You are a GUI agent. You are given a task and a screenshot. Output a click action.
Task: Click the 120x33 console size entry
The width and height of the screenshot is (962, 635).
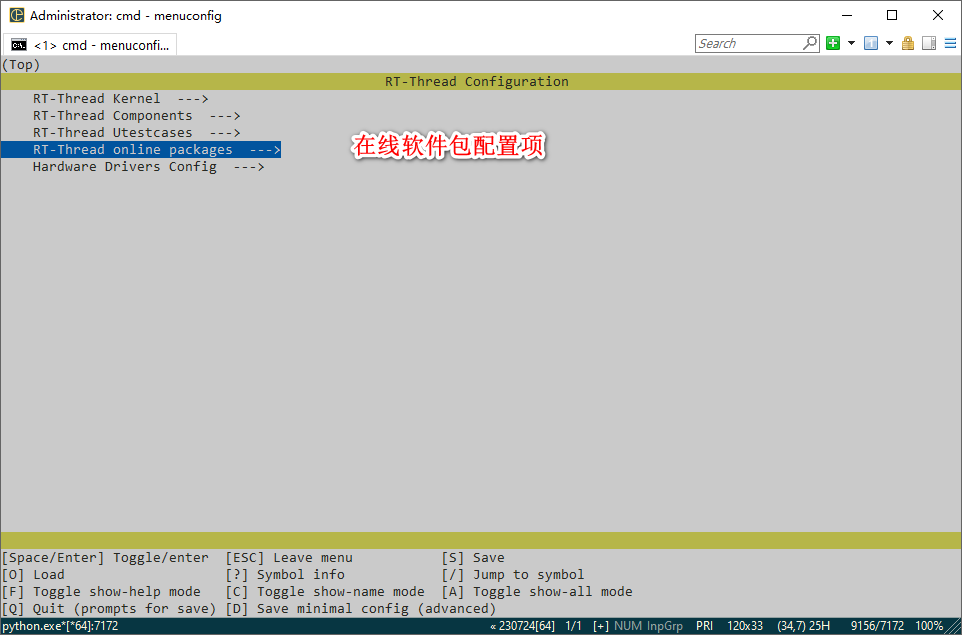pos(745,626)
